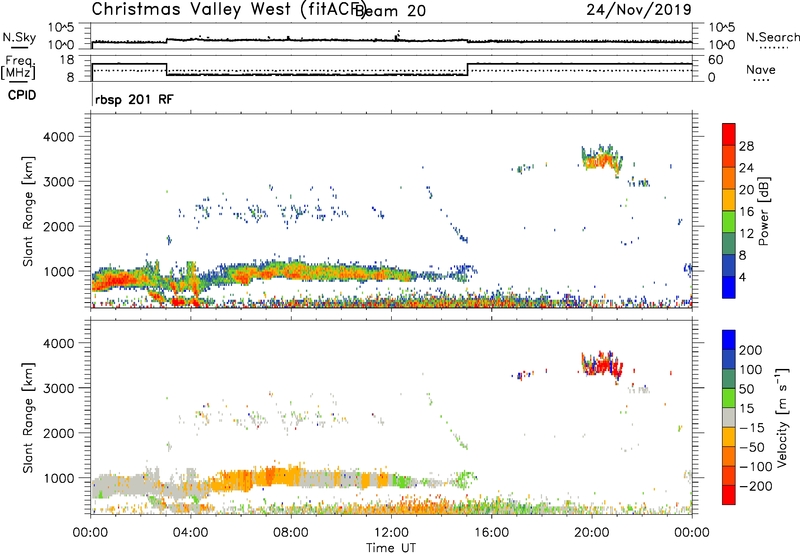Click the power panel 'Slant Range [km]' axis label

(x=28, y=211)
